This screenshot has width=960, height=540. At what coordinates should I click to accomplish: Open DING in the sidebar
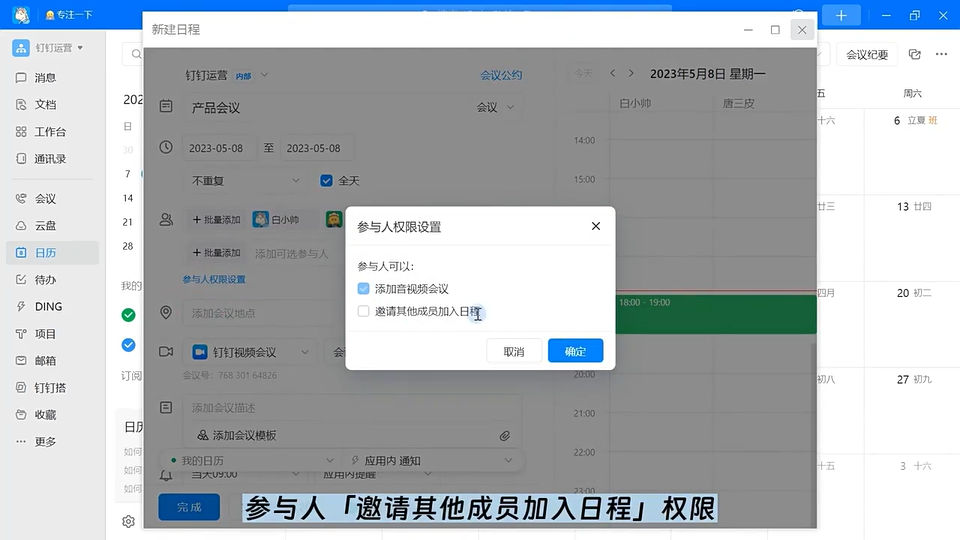[x=48, y=307]
